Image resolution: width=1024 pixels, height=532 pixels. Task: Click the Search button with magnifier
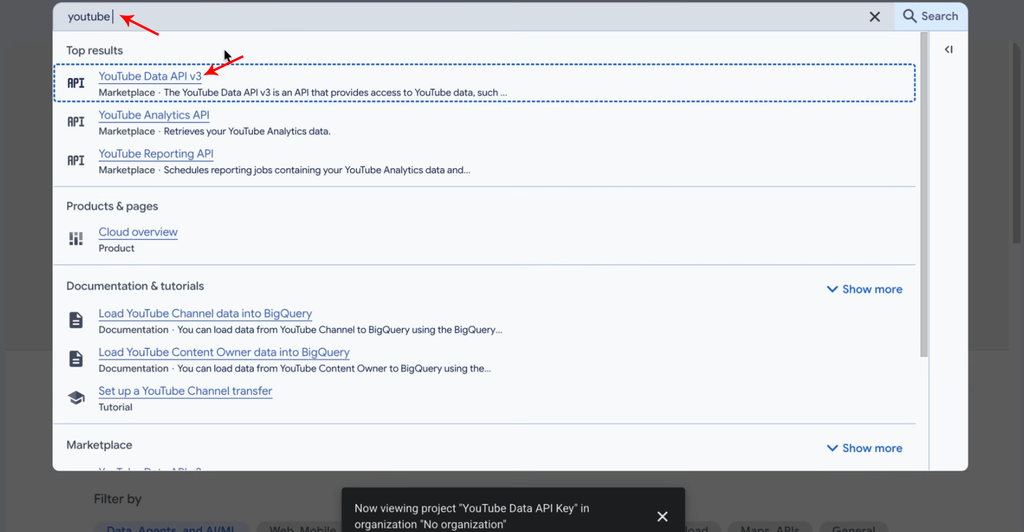[931, 16]
